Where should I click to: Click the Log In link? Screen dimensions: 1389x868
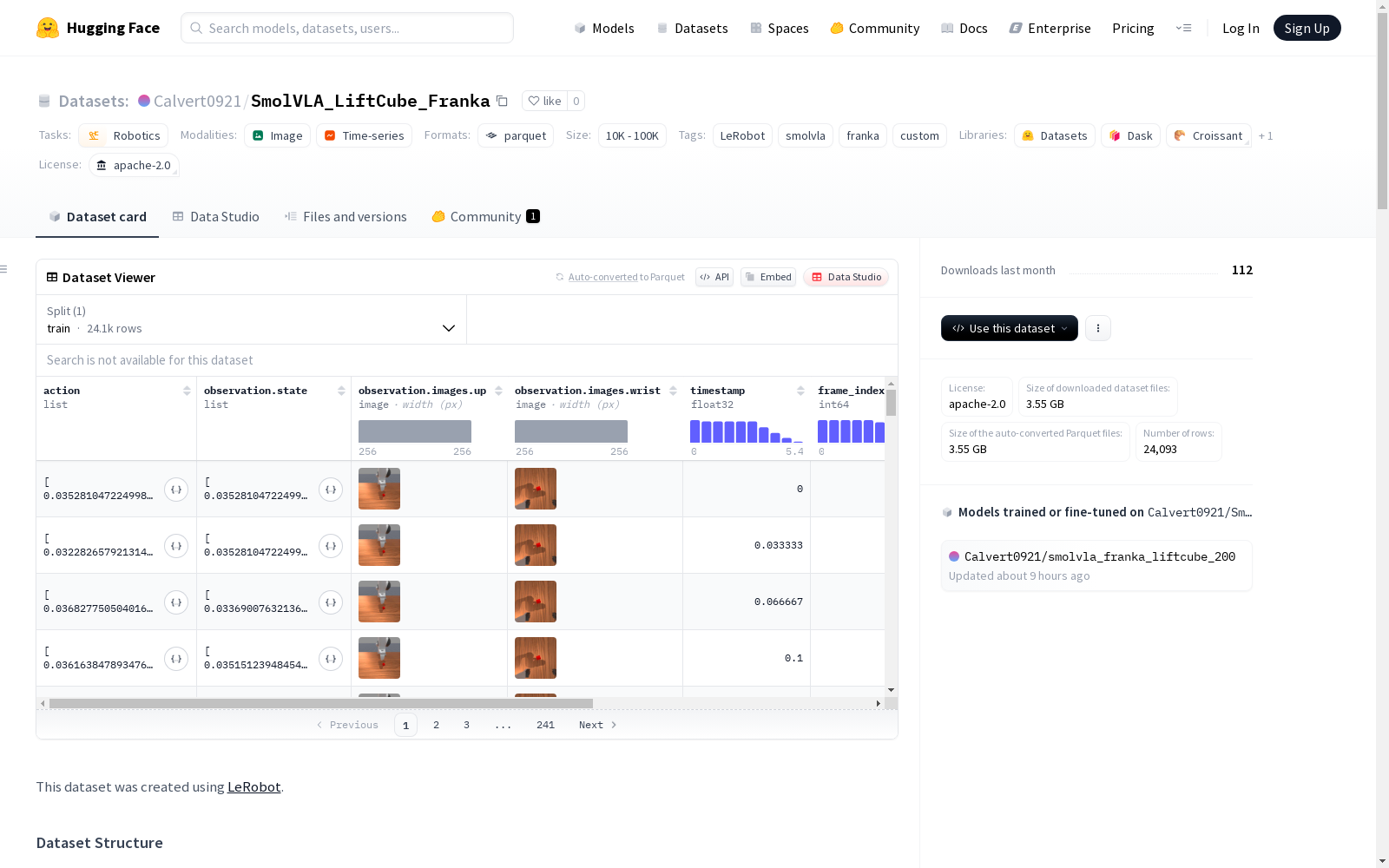click(1241, 28)
